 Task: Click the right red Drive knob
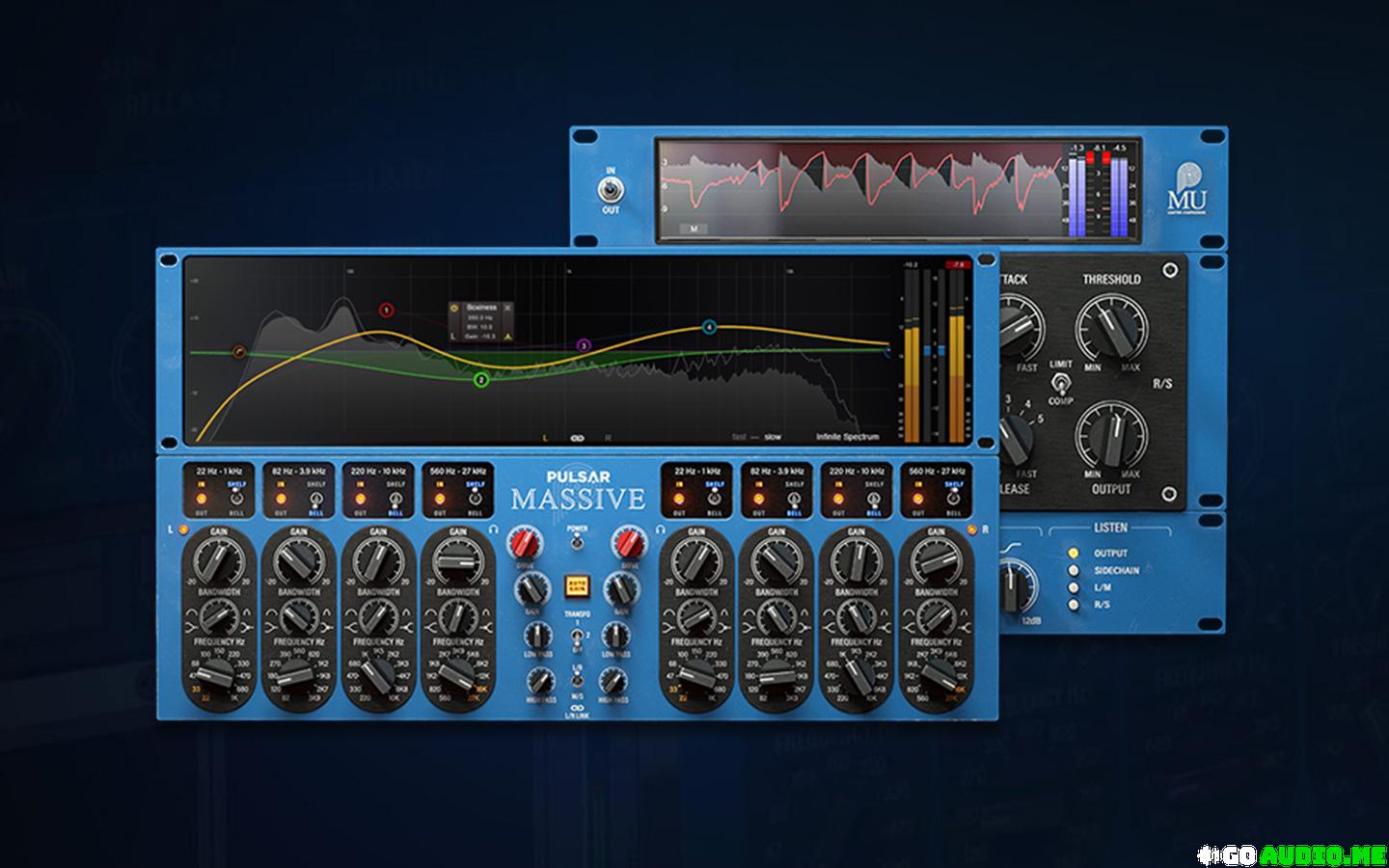629,545
